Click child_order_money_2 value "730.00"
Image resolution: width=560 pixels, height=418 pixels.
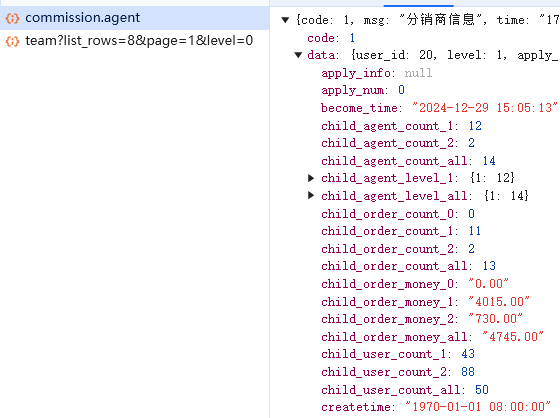pyautogui.click(x=495, y=318)
